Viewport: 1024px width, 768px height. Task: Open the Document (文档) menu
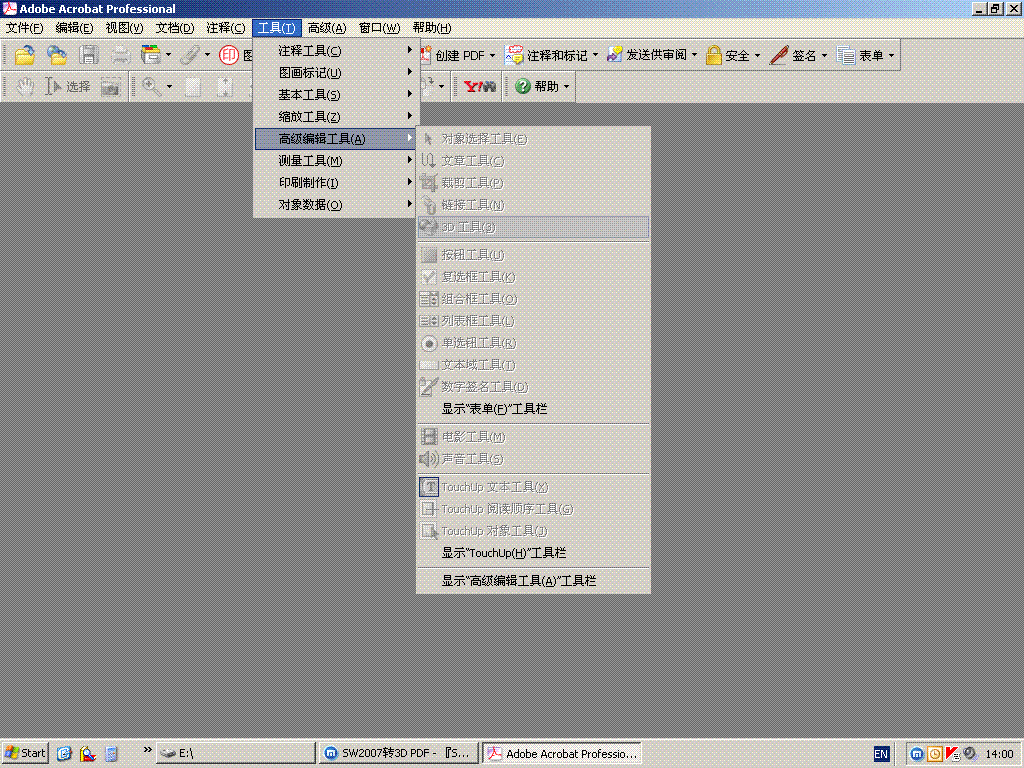[174, 27]
